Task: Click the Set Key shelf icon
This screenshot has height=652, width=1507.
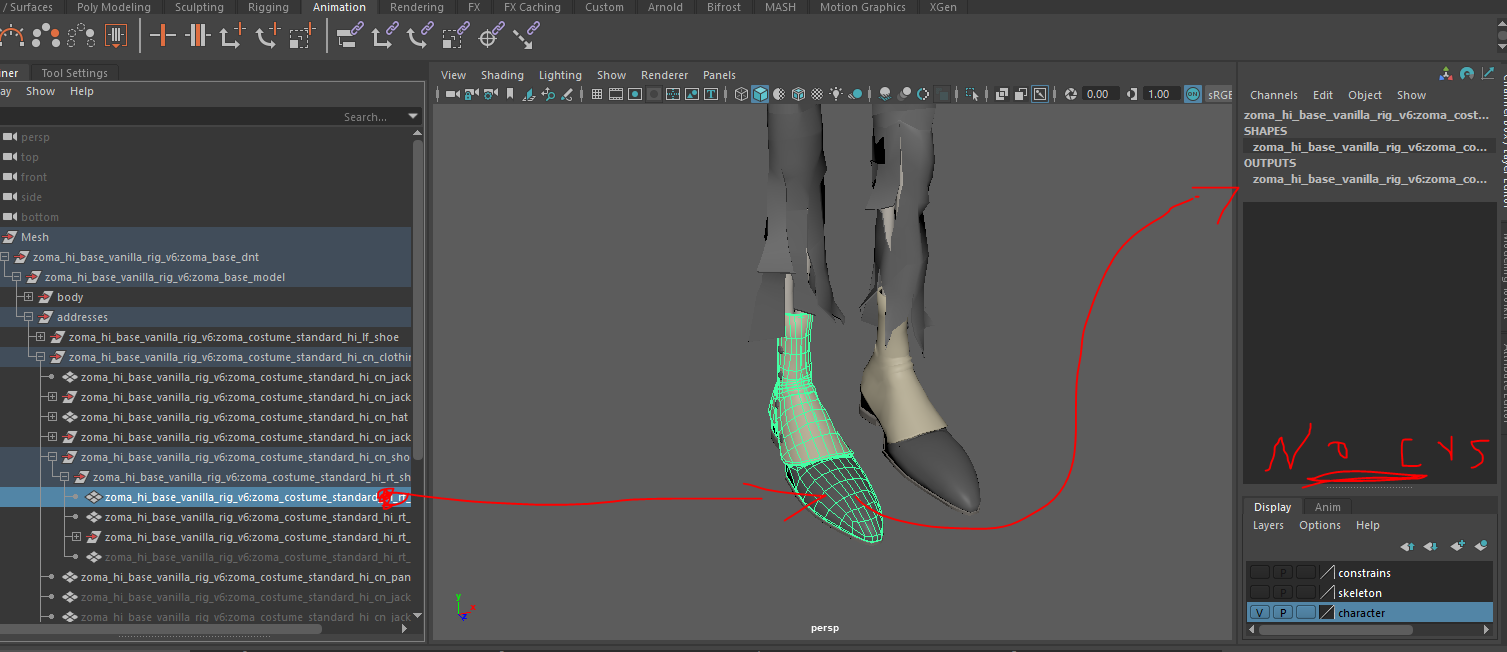Action: pyautogui.click(x=162, y=37)
